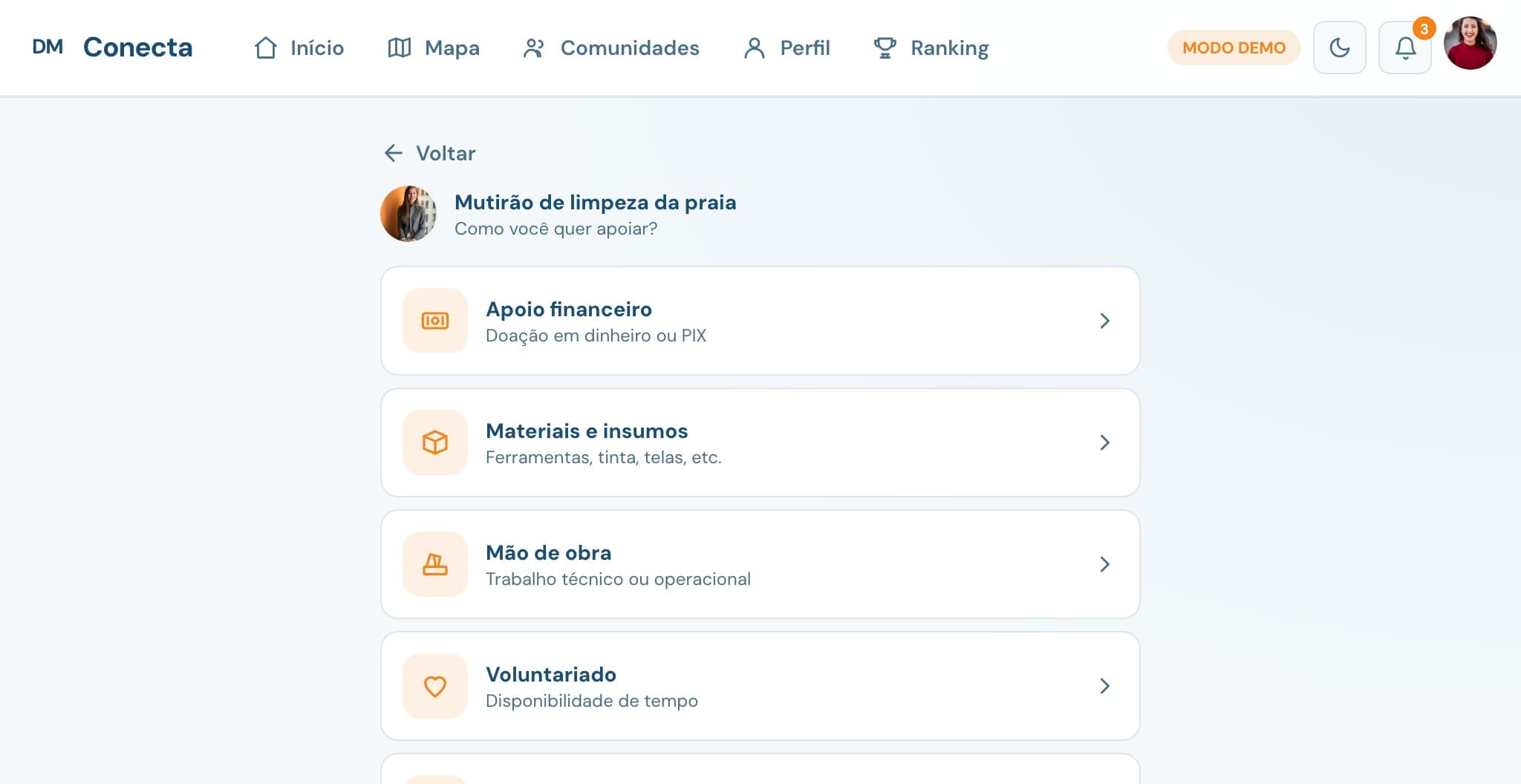The image size is (1521, 784).
Task: Open the Perfil page
Action: pyautogui.click(x=786, y=48)
